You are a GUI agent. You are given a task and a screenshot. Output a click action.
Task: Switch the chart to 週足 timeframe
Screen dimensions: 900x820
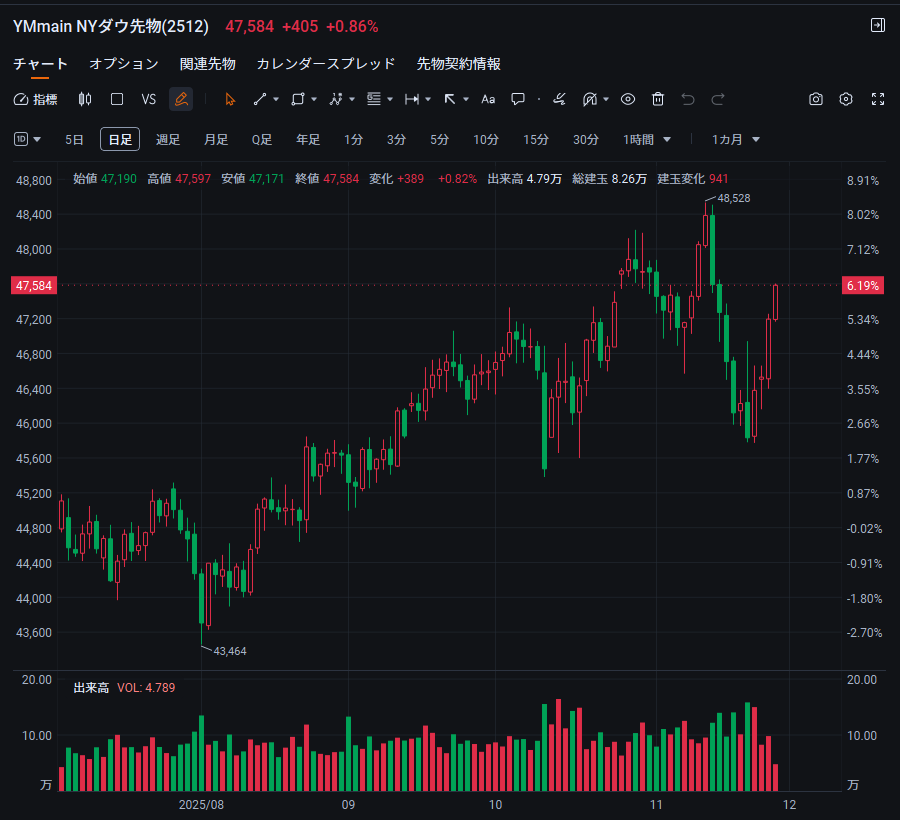(168, 139)
